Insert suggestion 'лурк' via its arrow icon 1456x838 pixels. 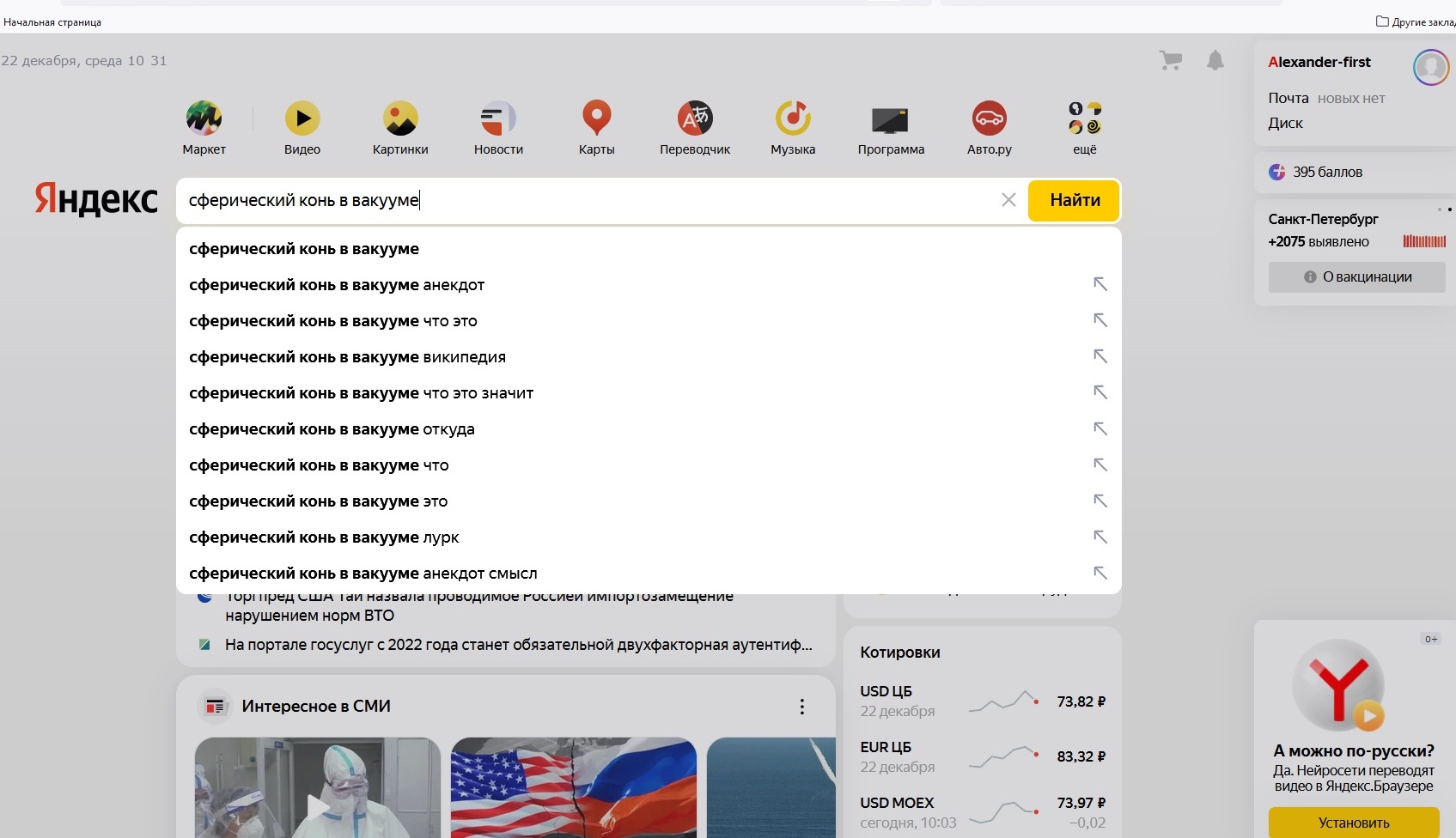(1100, 537)
